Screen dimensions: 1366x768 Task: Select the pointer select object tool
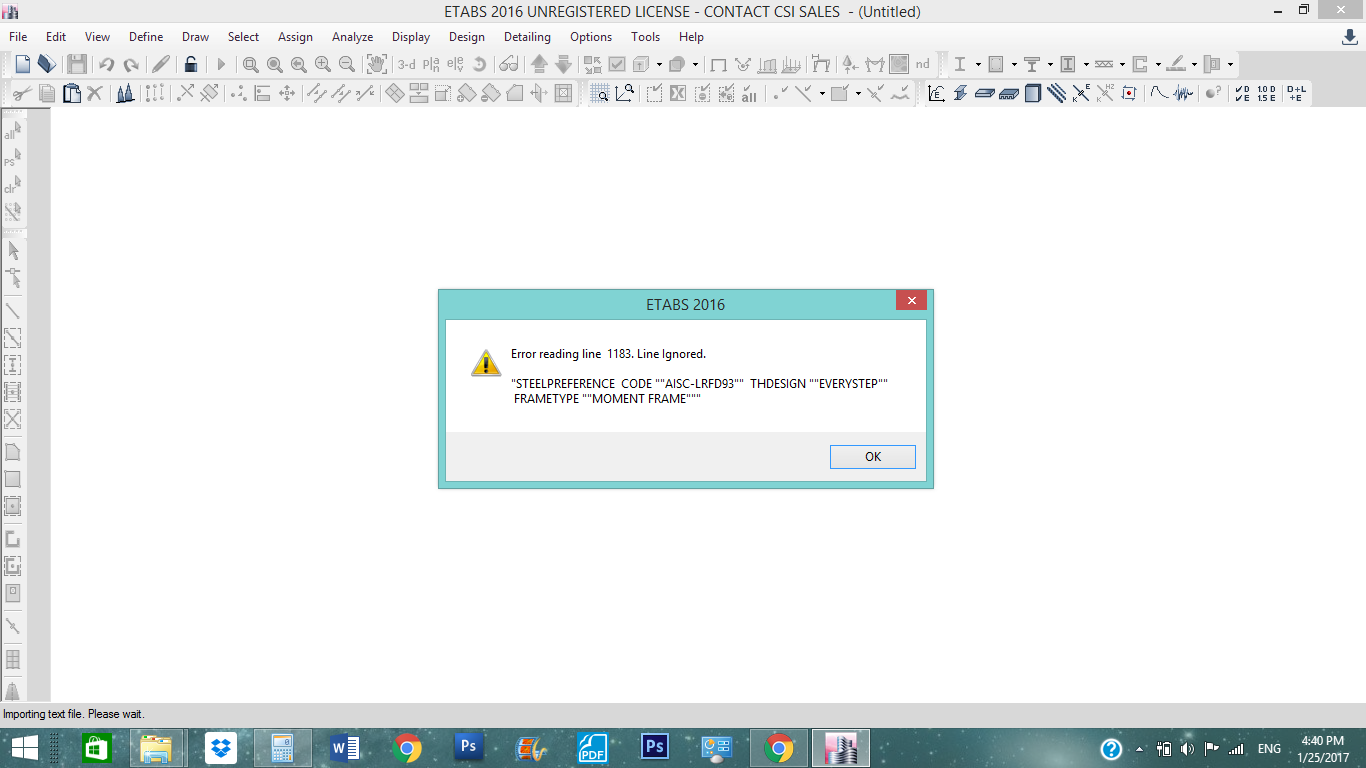tap(13, 250)
